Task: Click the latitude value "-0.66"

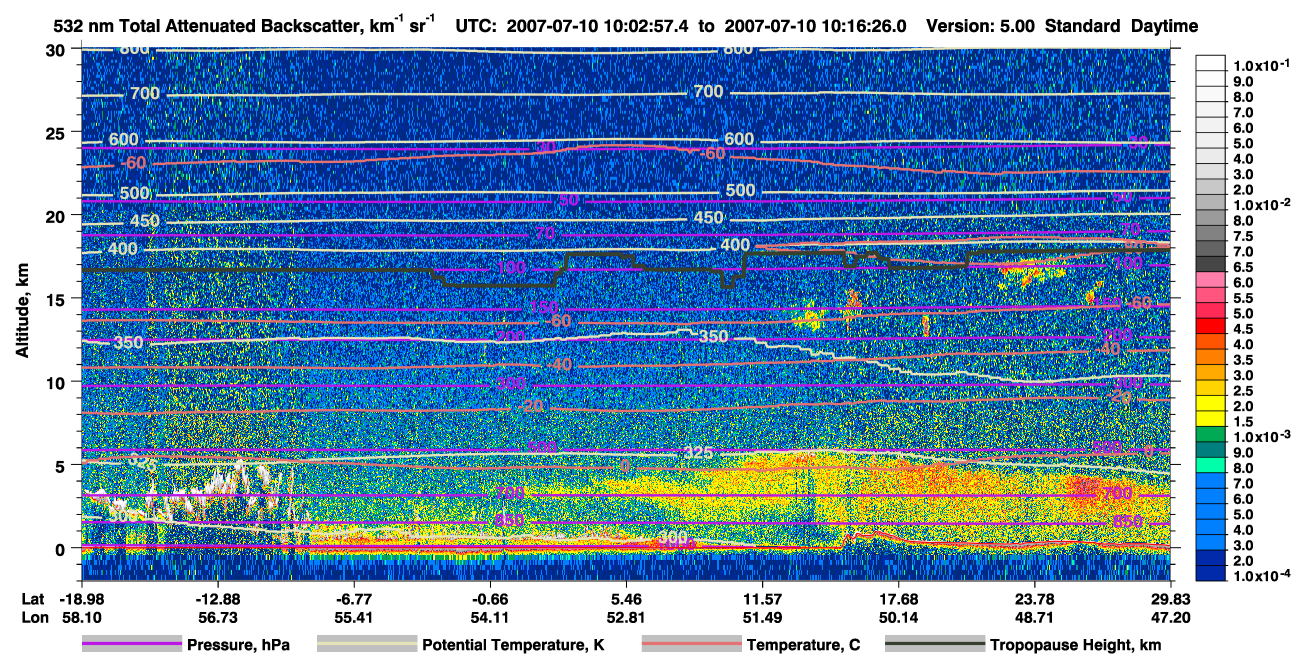Action: 489,599
